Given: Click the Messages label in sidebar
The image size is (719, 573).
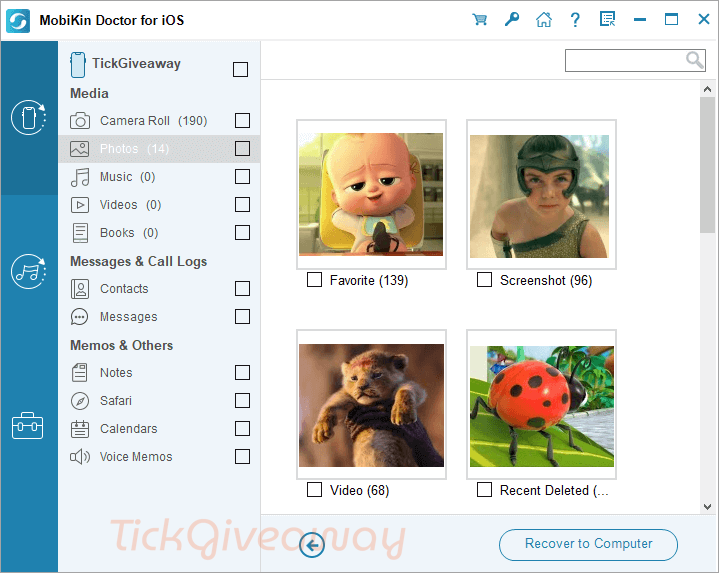Looking at the screenshot, I should tap(129, 317).
